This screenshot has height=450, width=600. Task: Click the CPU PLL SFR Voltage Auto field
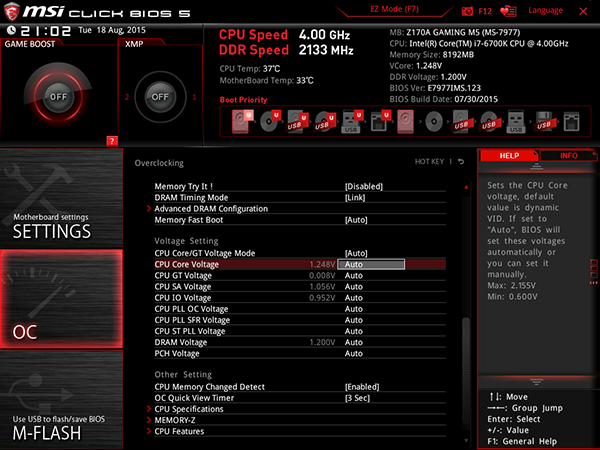click(x=354, y=320)
